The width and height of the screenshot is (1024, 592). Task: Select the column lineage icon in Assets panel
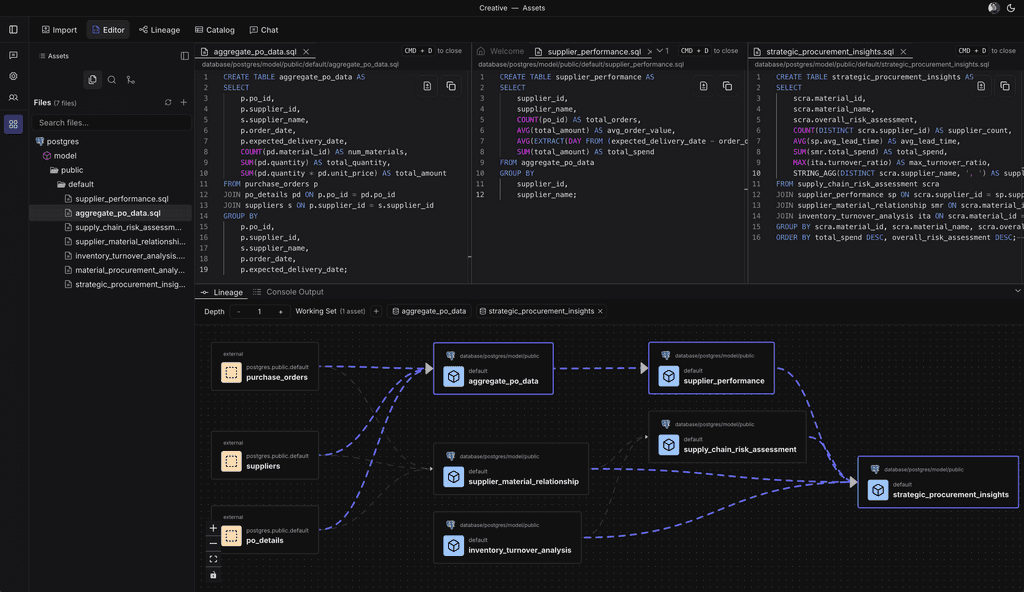pos(131,79)
